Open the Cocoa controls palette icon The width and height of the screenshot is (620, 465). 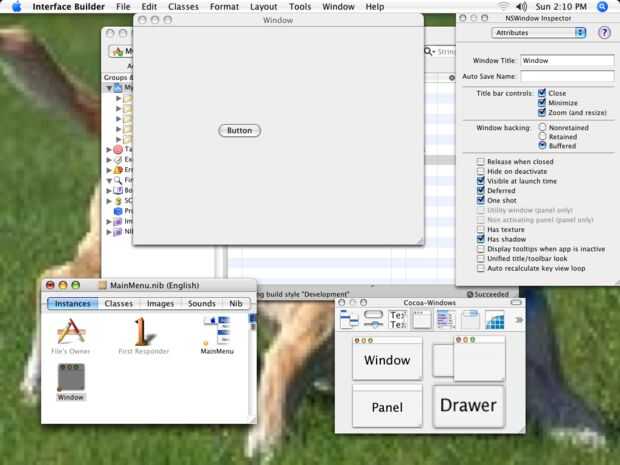coord(373,319)
